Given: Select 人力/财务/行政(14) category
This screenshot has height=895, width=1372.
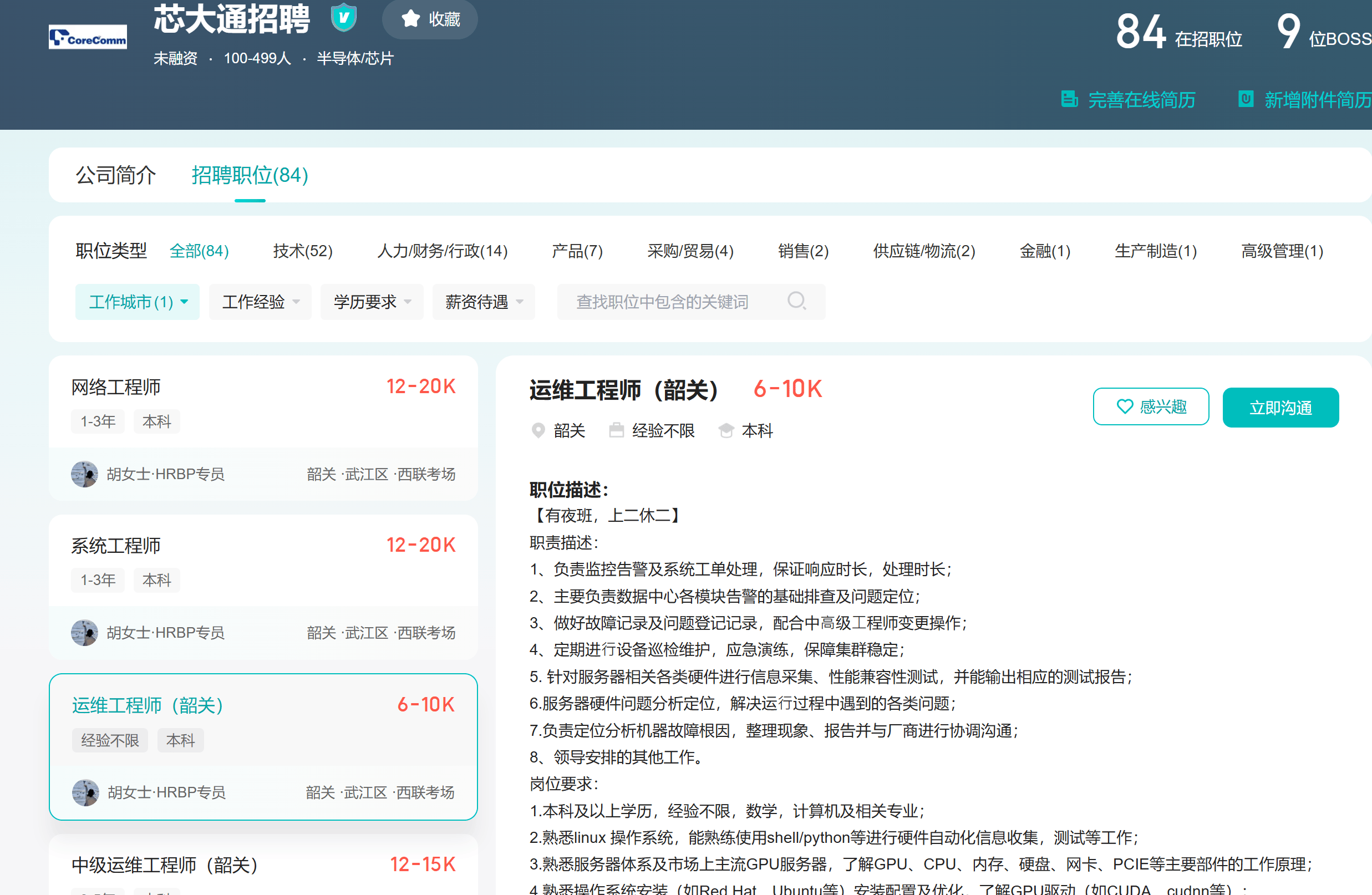Looking at the screenshot, I should click(x=442, y=251).
